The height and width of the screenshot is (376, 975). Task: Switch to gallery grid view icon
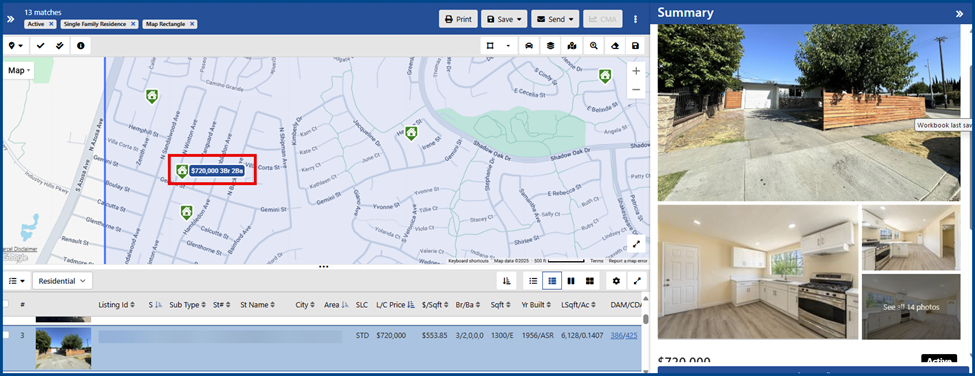[x=589, y=281]
